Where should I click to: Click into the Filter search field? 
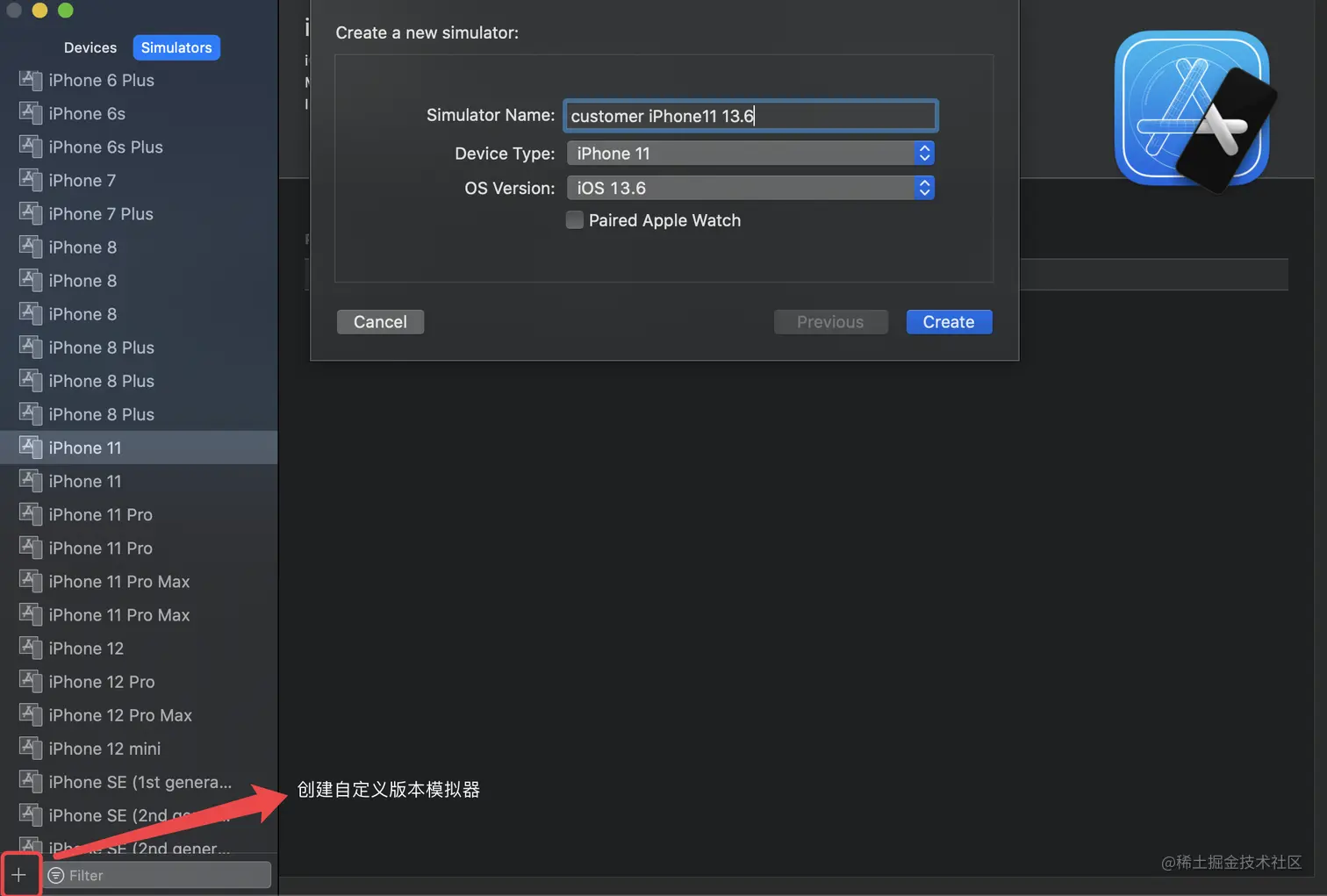click(158, 875)
